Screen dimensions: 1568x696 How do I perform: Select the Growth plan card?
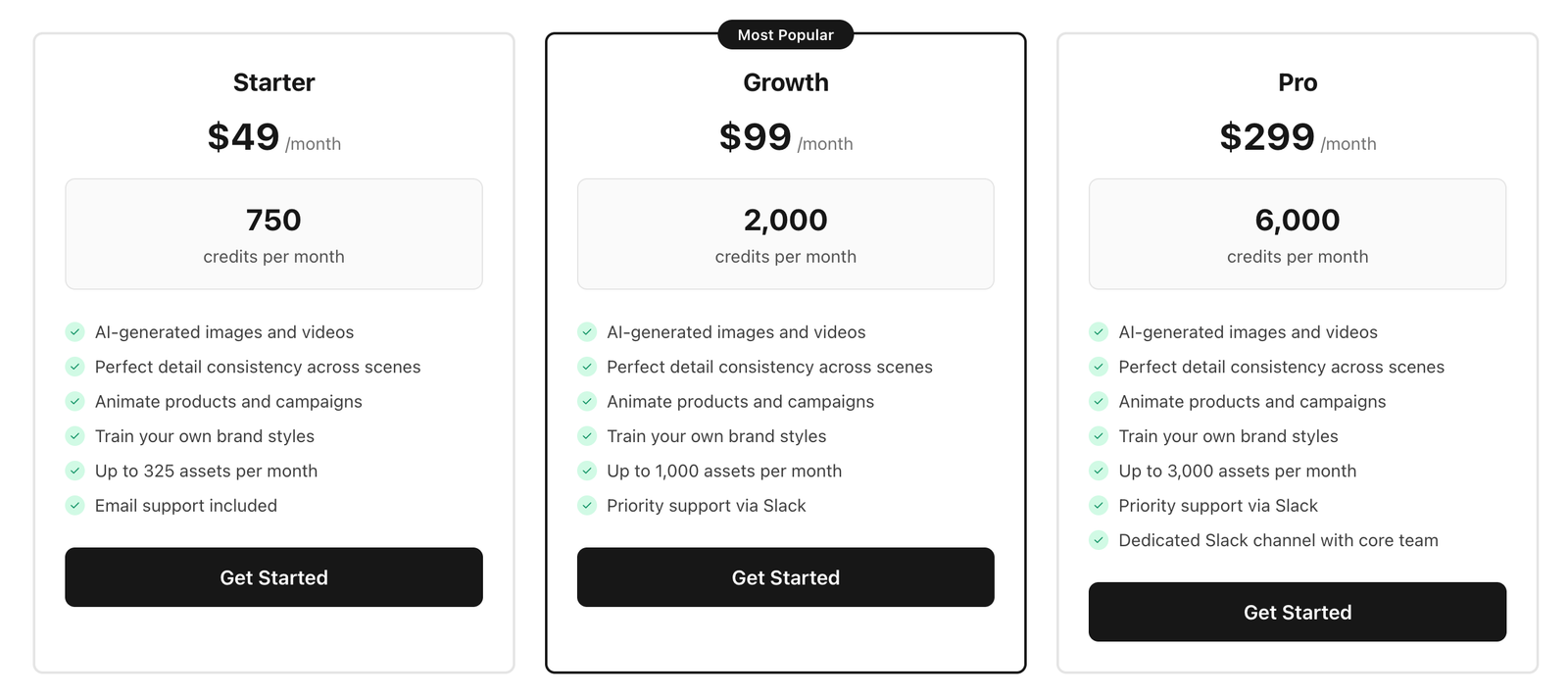coord(785,353)
